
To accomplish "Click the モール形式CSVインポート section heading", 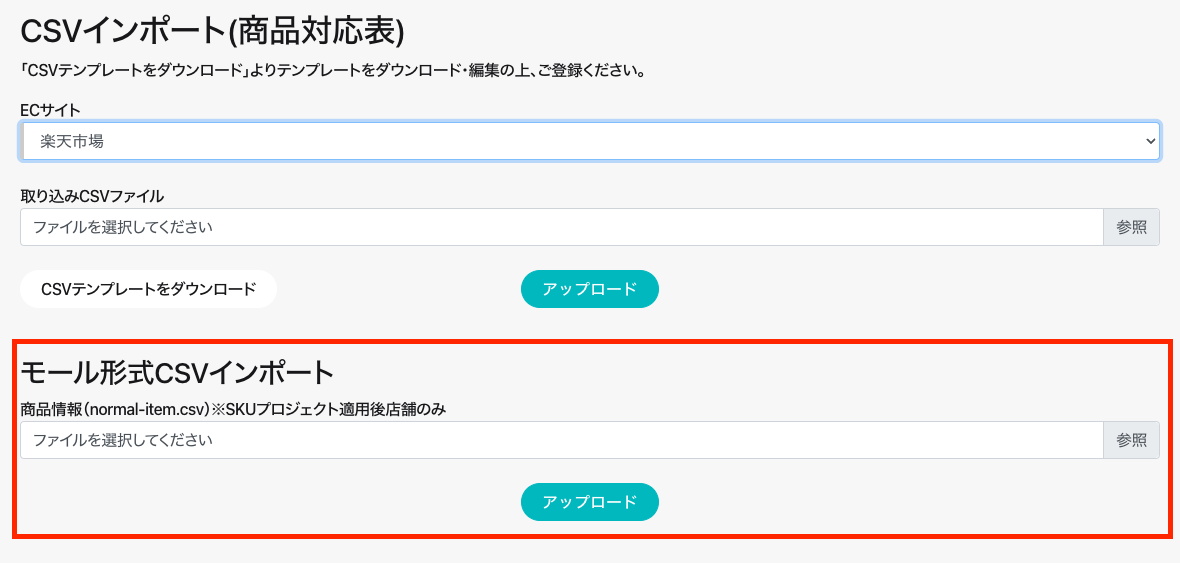I will point(177,372).
